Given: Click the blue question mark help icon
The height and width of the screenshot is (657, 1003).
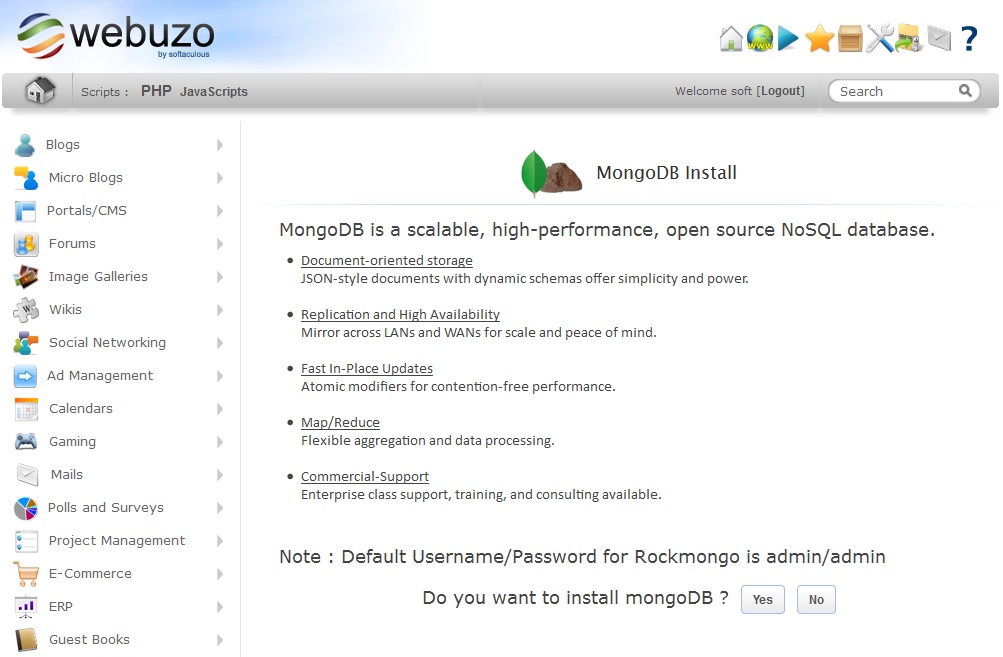Looking at the screenshot, I should 970,38.
